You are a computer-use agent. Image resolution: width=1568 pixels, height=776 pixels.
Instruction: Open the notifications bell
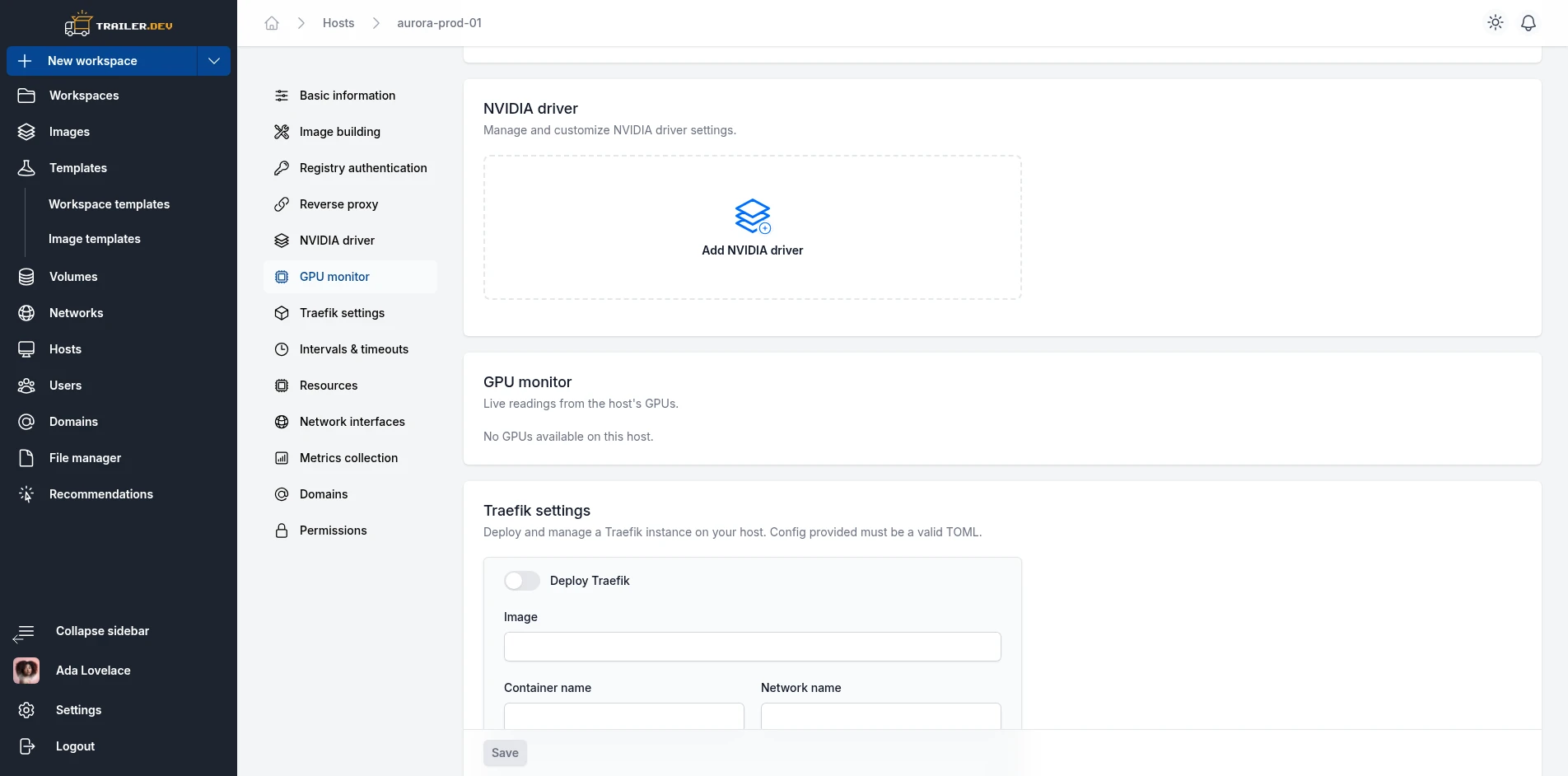coord(1528,23)
